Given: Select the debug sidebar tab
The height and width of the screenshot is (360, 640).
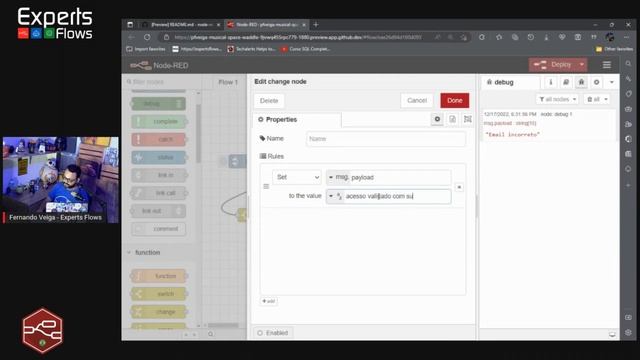Looking at the screenshot, I should pyautogui.click(x=510, y=82).
